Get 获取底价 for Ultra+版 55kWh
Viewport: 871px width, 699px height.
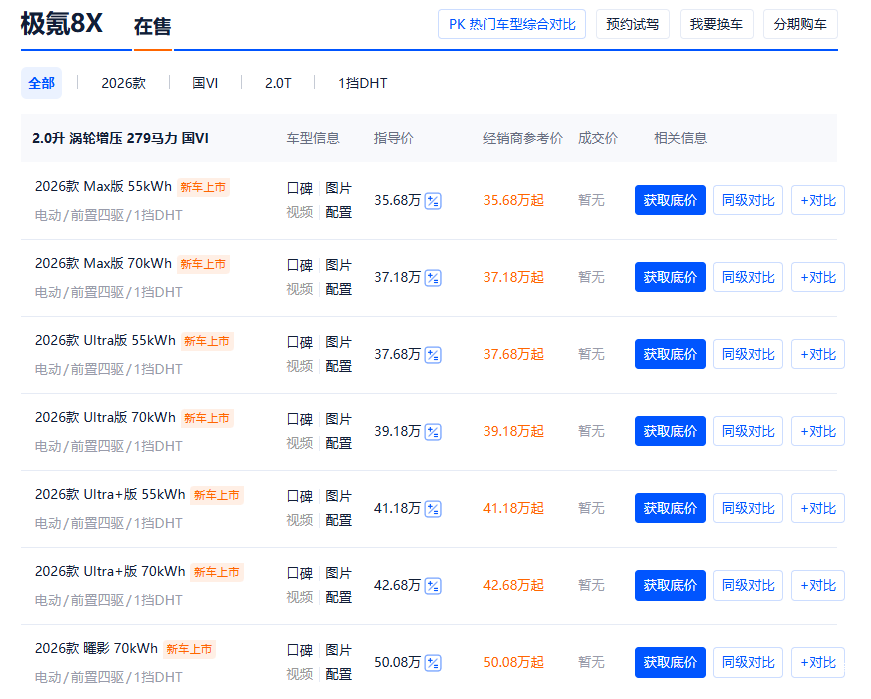point(670,508)
